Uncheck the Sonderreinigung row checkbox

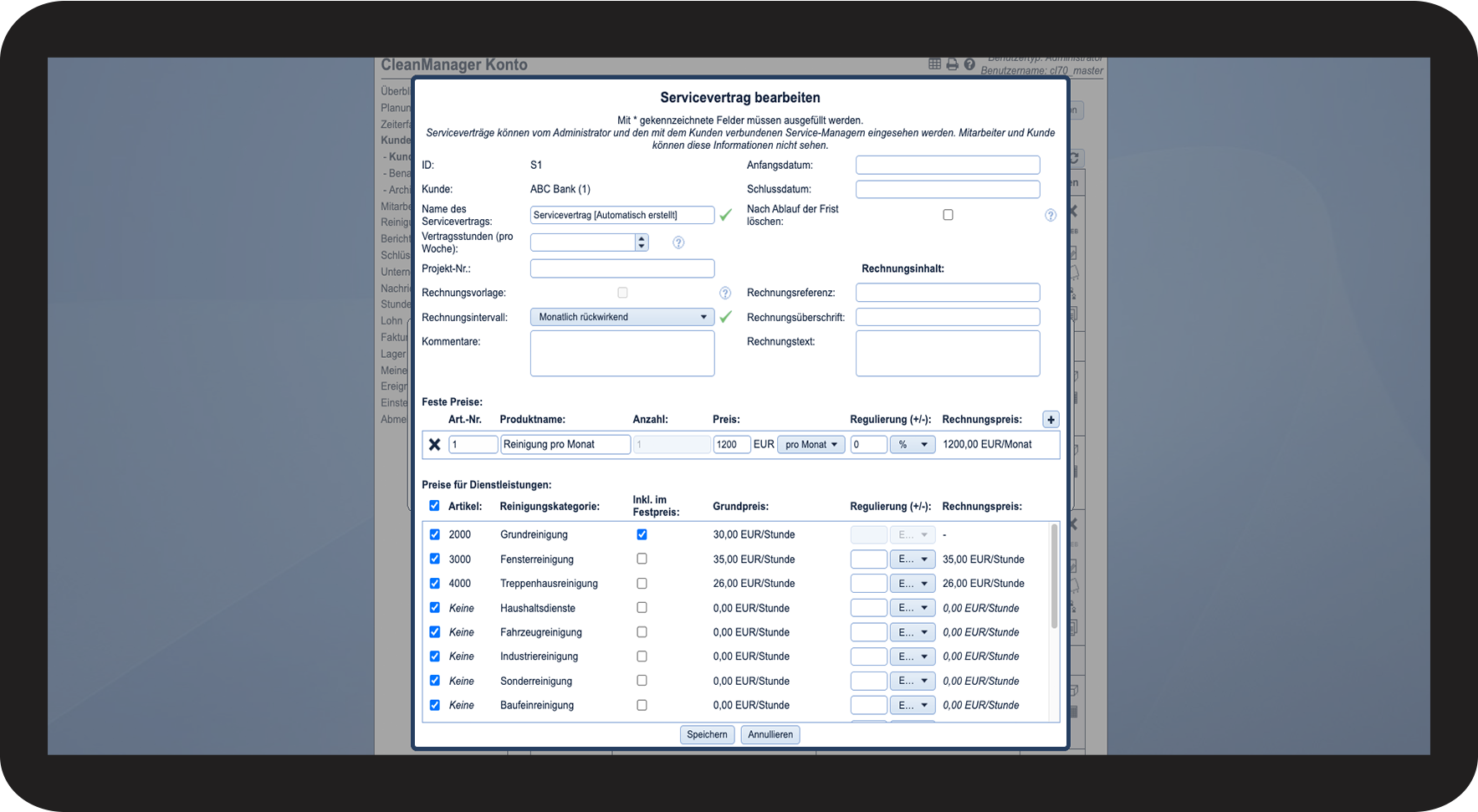pos(434,681)
